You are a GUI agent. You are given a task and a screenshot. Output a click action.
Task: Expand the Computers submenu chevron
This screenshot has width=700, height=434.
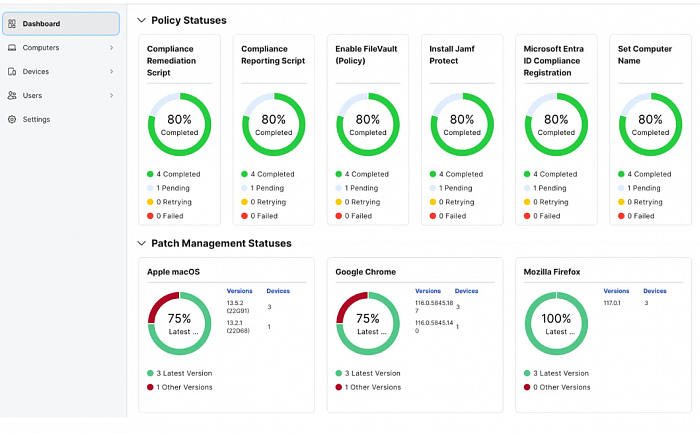(111, 47)
